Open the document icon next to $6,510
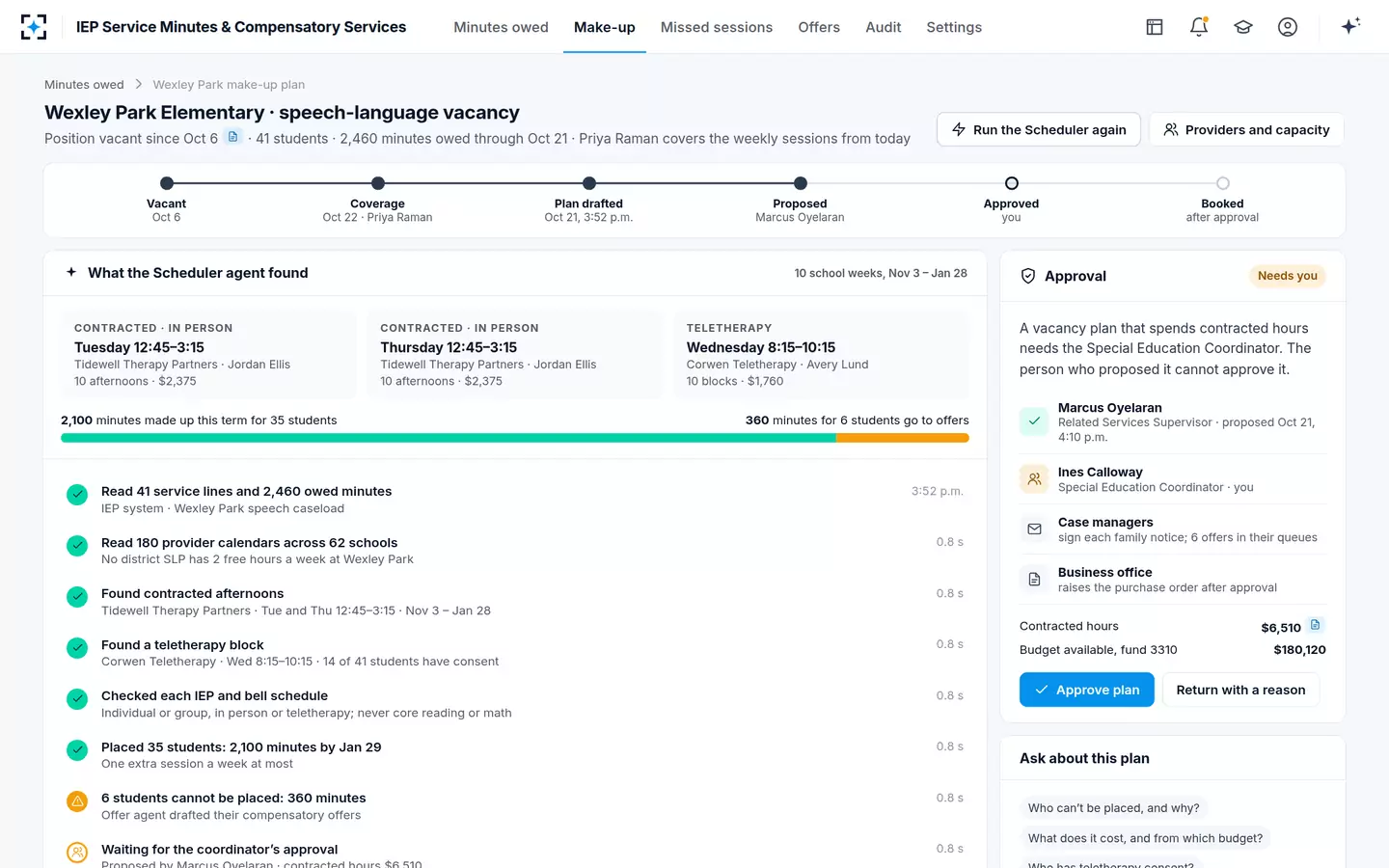Viewport: 1389px width, 868px height. pos(1315,625)
